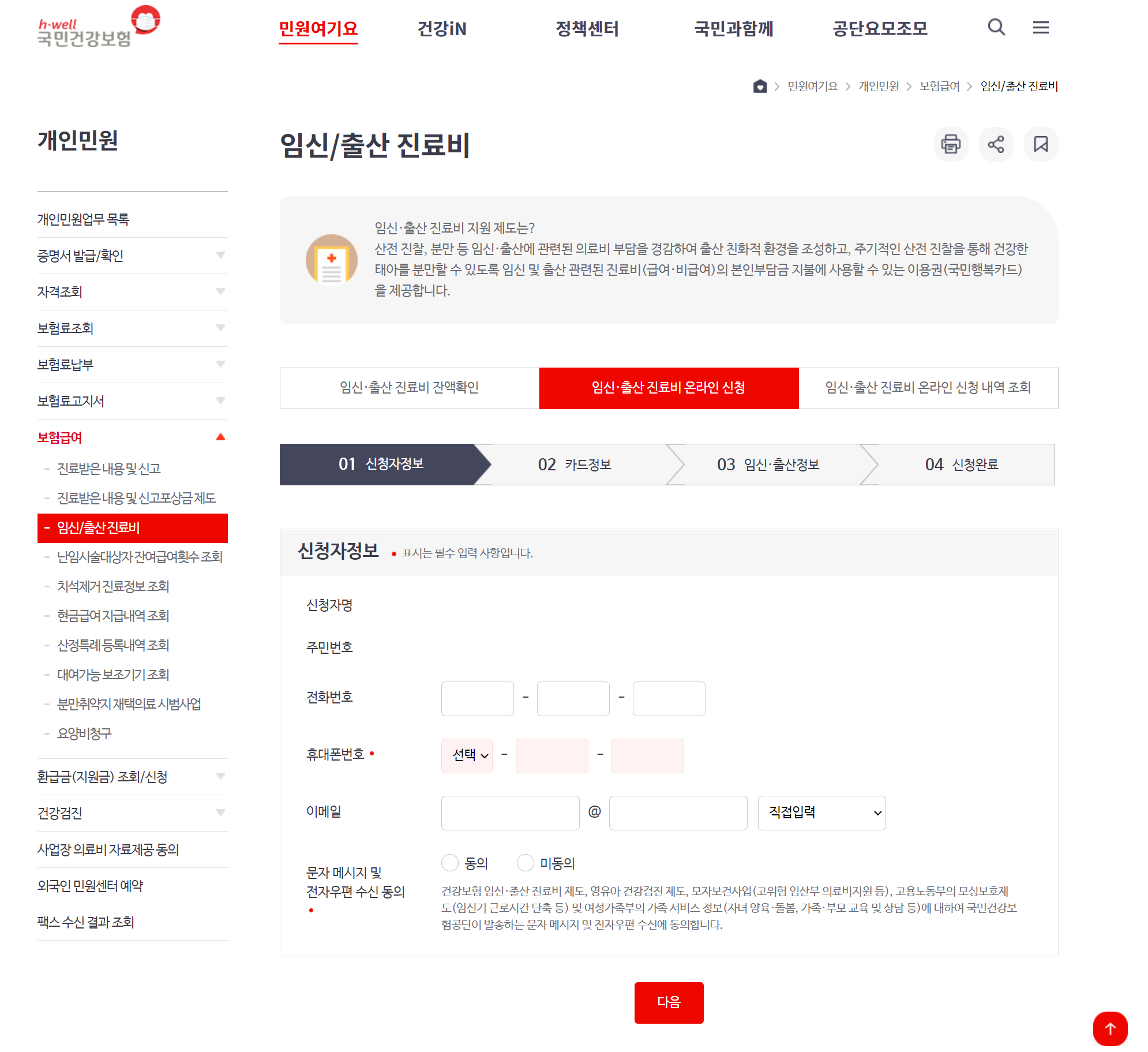Open the 직접입력 email domain dropdown
This screenshot has height=1052, width=1148.
(x=821, y=813)
